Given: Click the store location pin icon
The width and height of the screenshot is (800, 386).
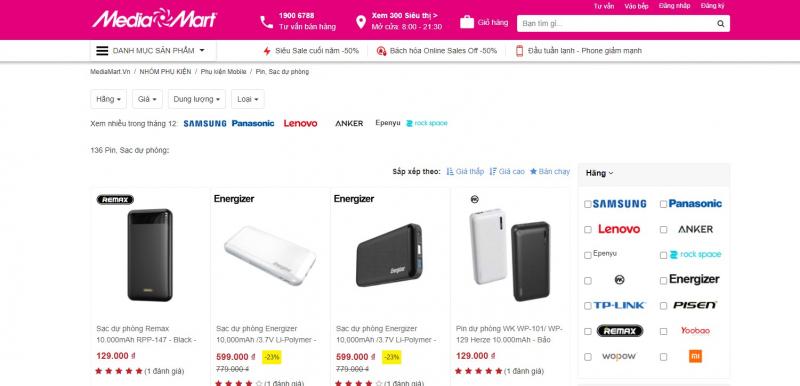Looking at the screenshot, I should [x=361, y=22].
